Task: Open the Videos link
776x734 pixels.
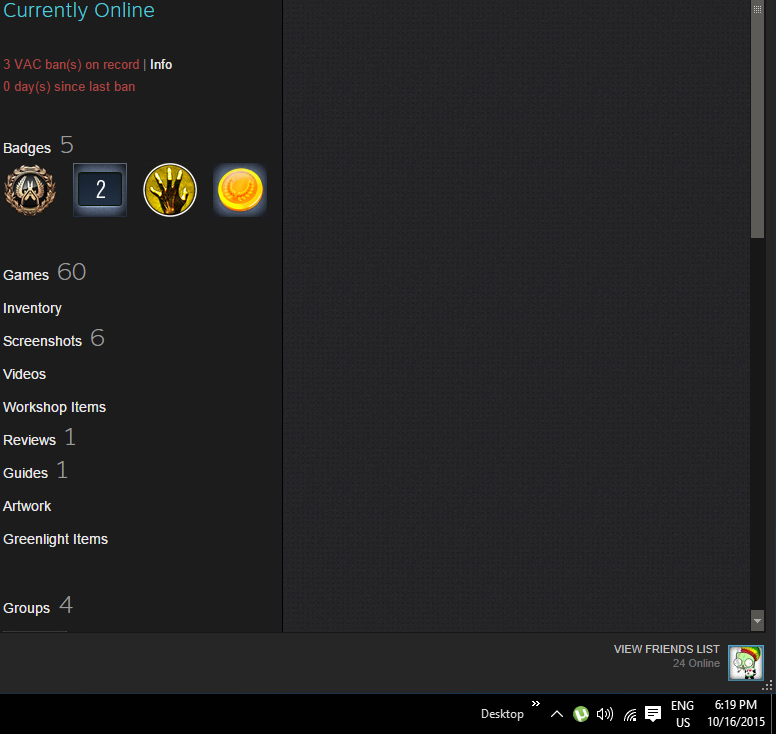Action: pyautogui.click(x=24, y=374)
